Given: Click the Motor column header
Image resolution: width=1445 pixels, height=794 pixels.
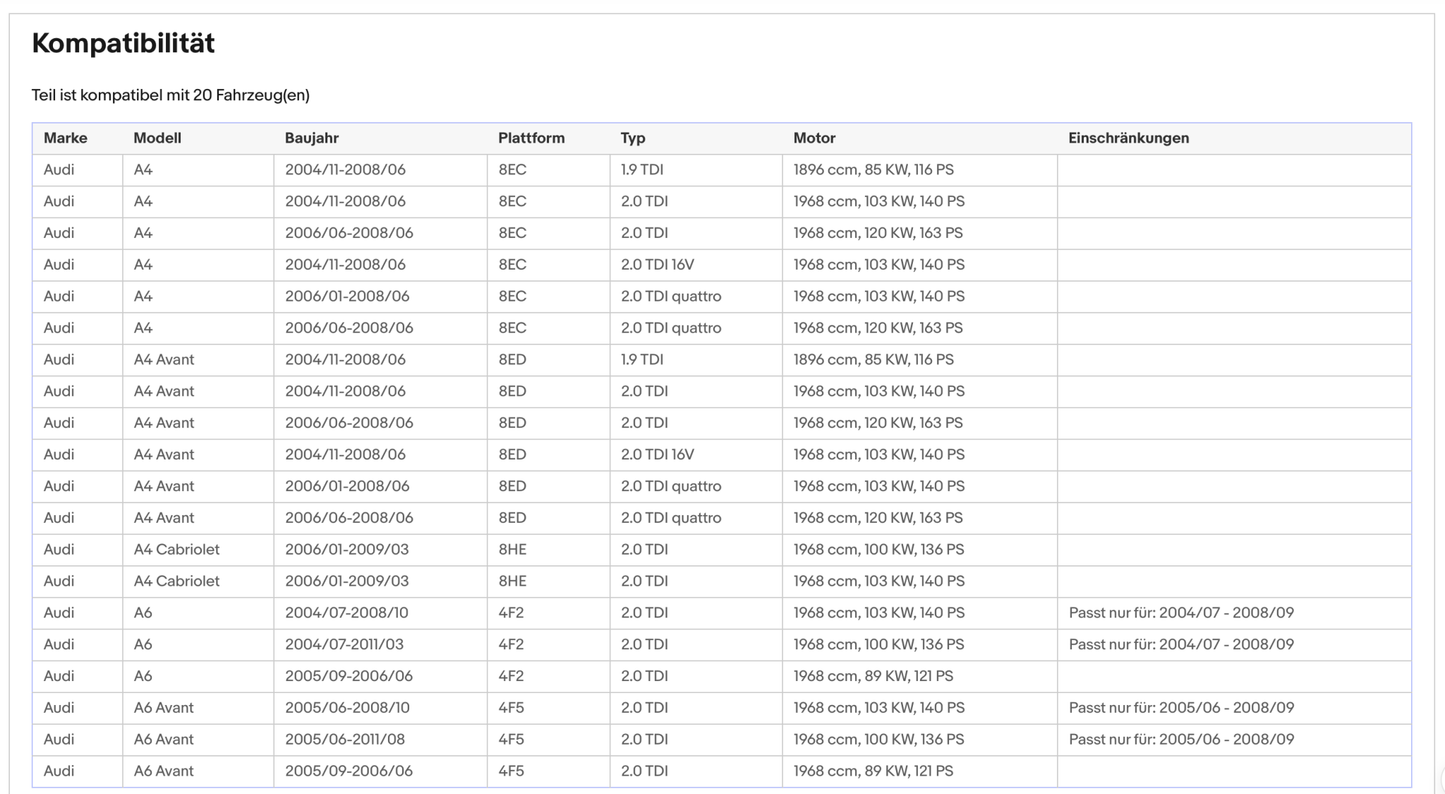Looking at the screenshot, I should click(x=814, y=138).
